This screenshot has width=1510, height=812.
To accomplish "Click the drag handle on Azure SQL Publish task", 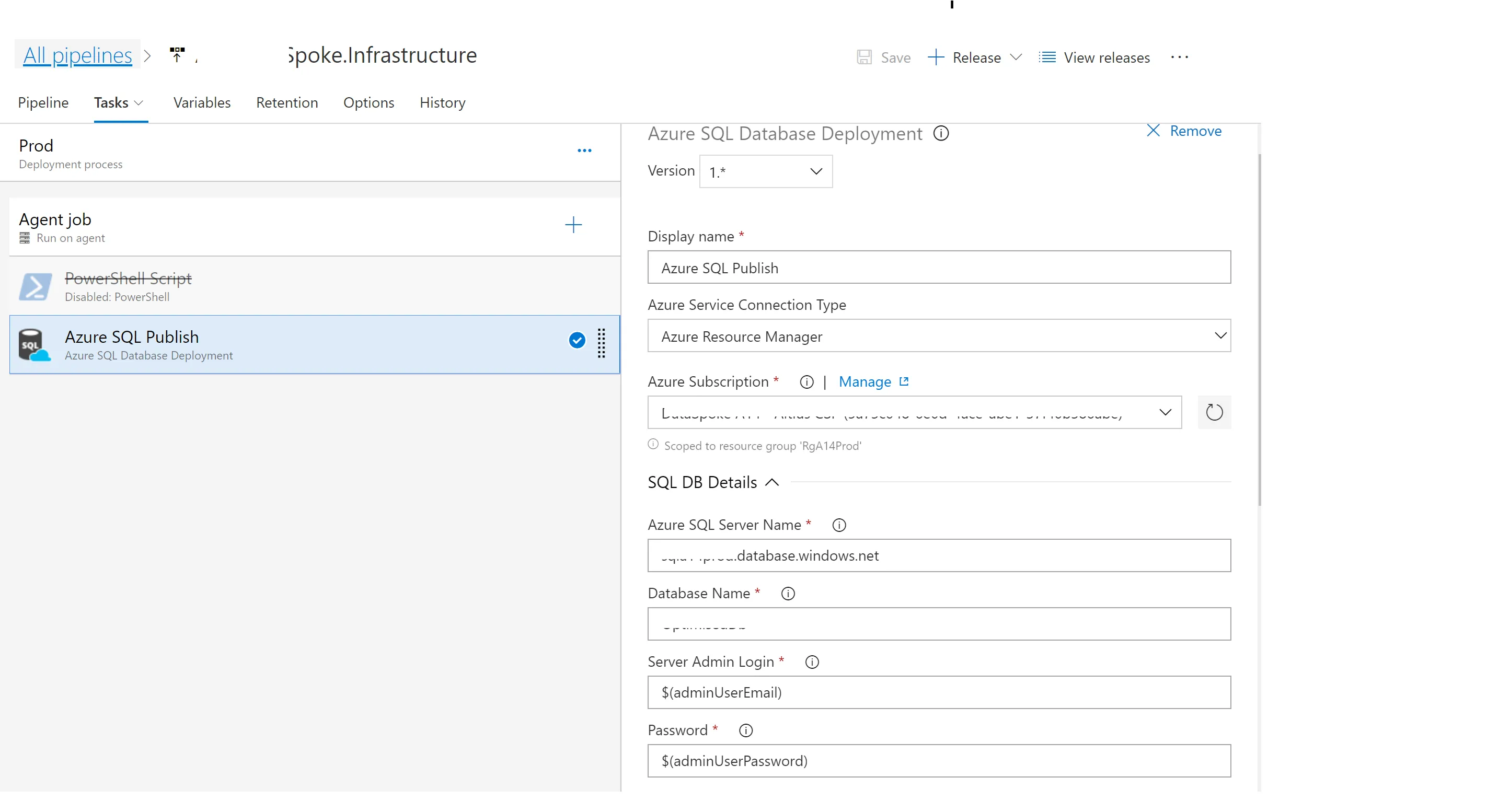I will (602, 343).
